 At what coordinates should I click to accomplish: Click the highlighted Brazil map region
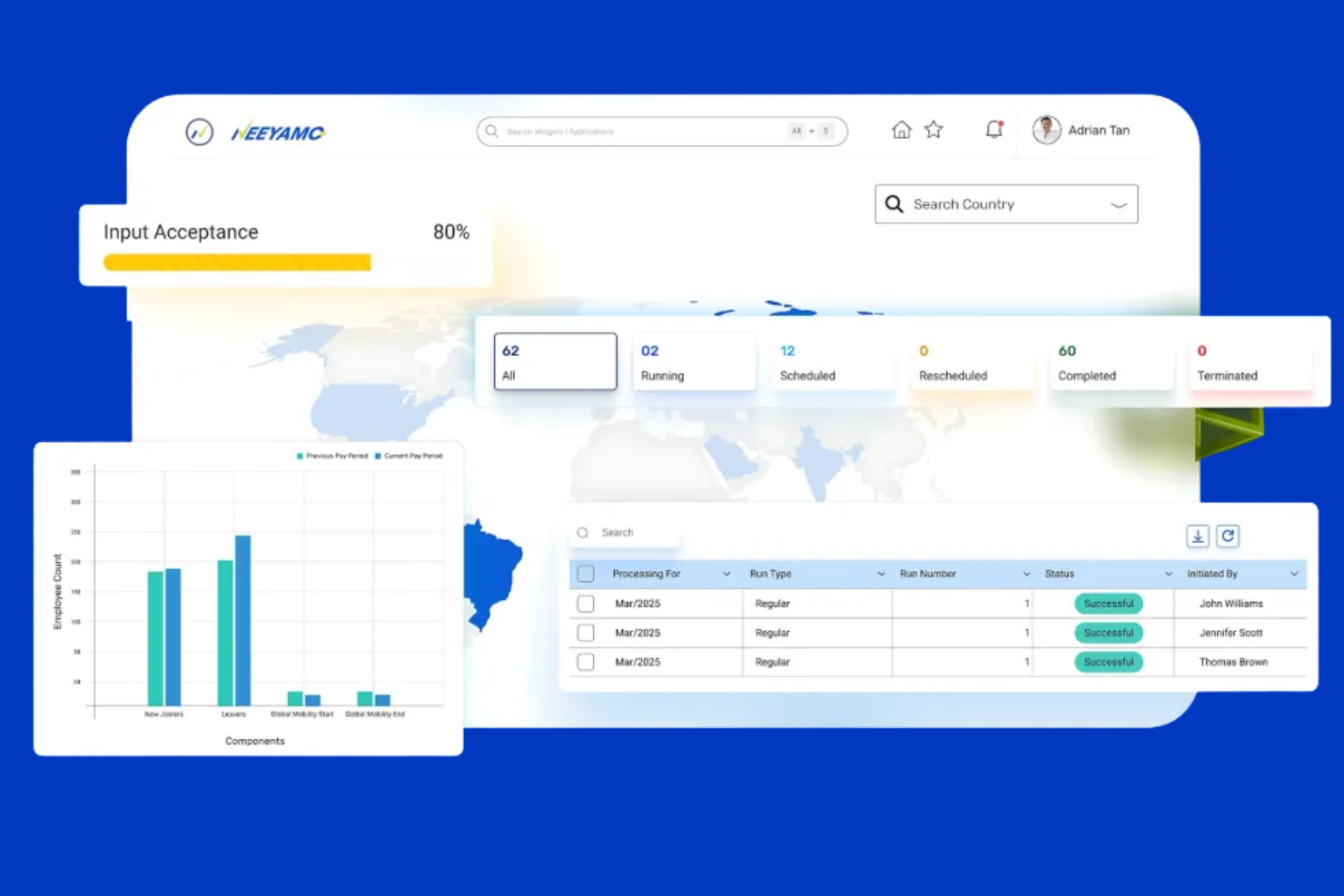(x=490, y=572)
